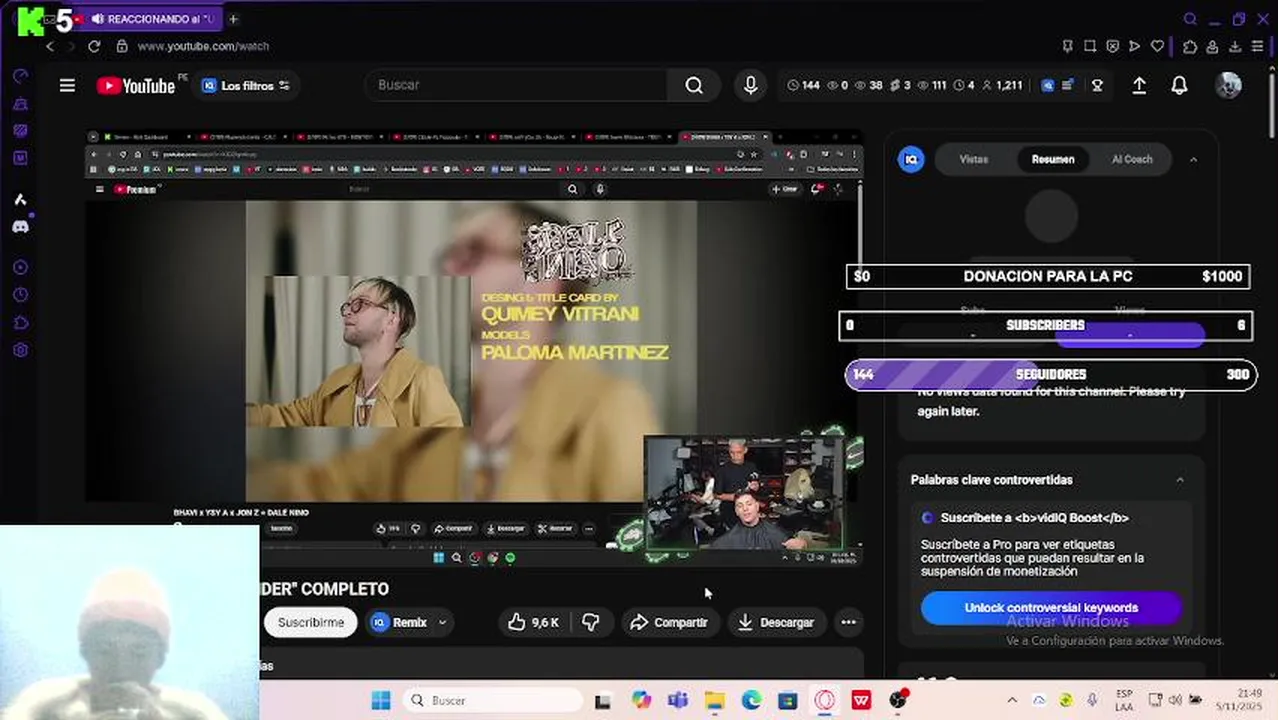Viewport: 1278px width, 720px height.
Task: Go back with the browser back arrow
Action: [x=50, y=46]
